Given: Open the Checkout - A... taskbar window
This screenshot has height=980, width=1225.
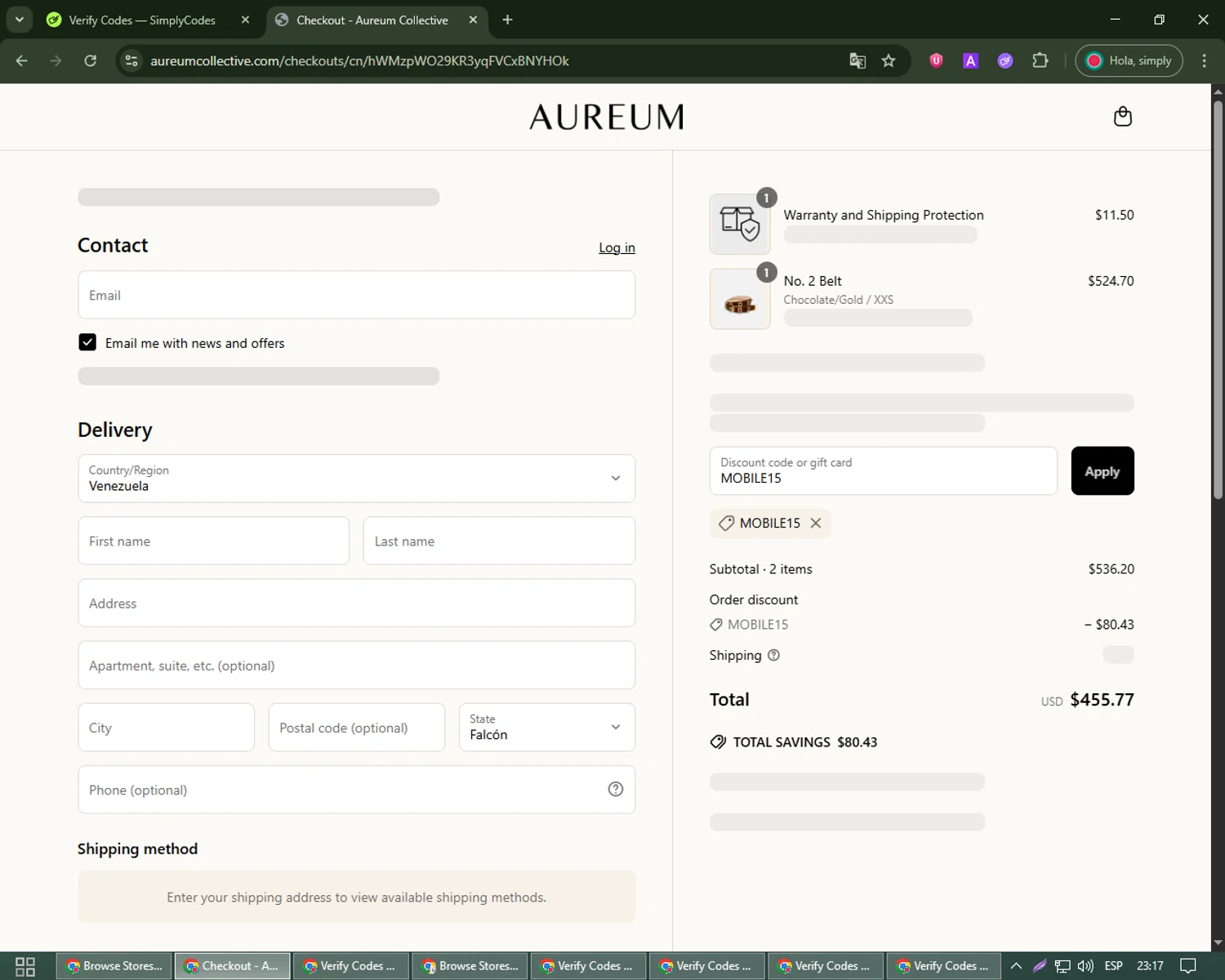Looking at the screenshot, I should click(233, 966).
